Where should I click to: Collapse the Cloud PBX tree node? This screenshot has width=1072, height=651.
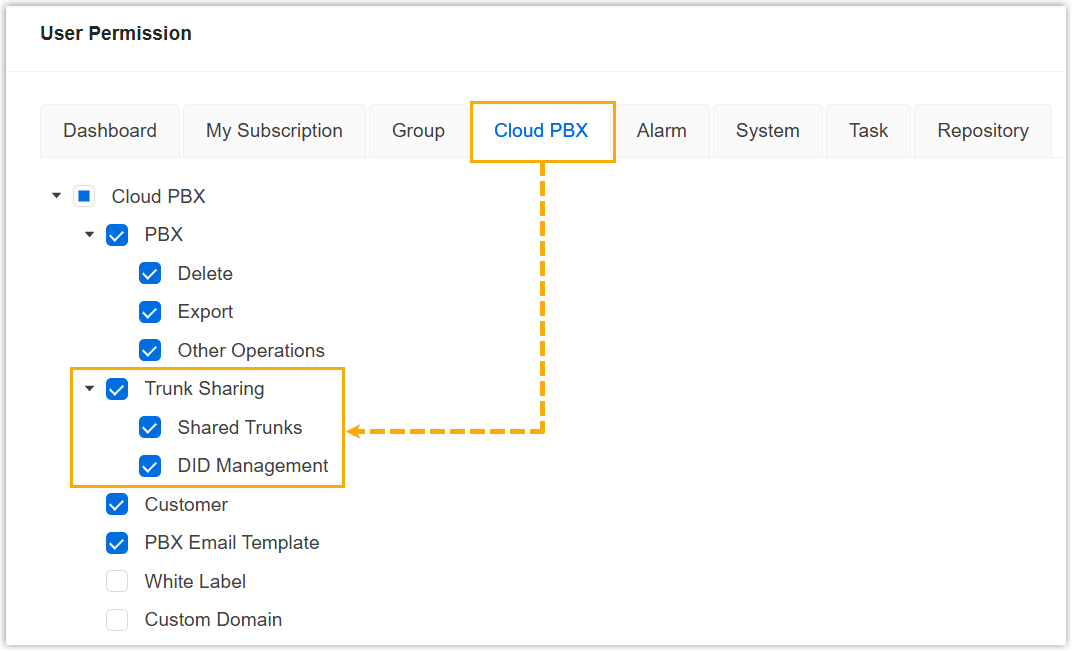click(56, 196)
